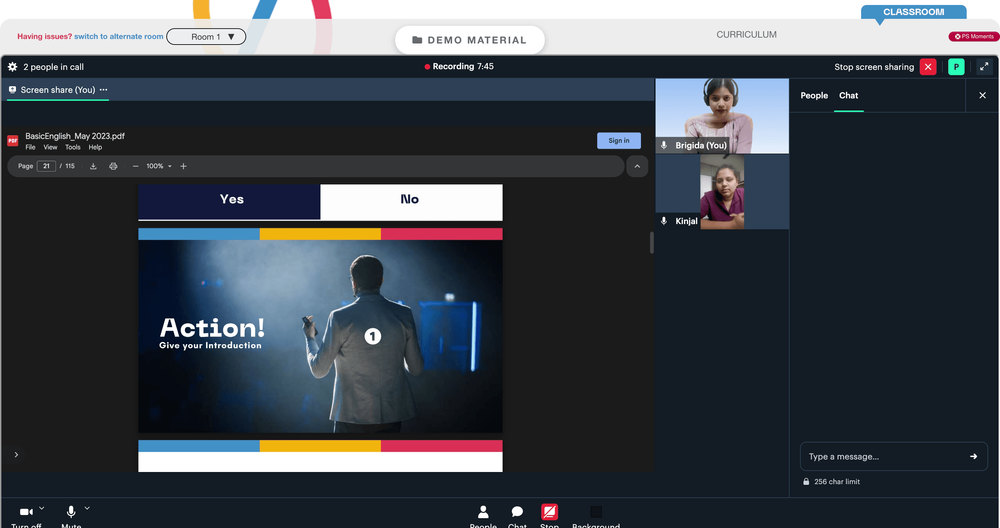Viewport: 1000px width, 528px height.
Task: Click Kinjal's microphone status icon
Action: [x=664, y=221]
